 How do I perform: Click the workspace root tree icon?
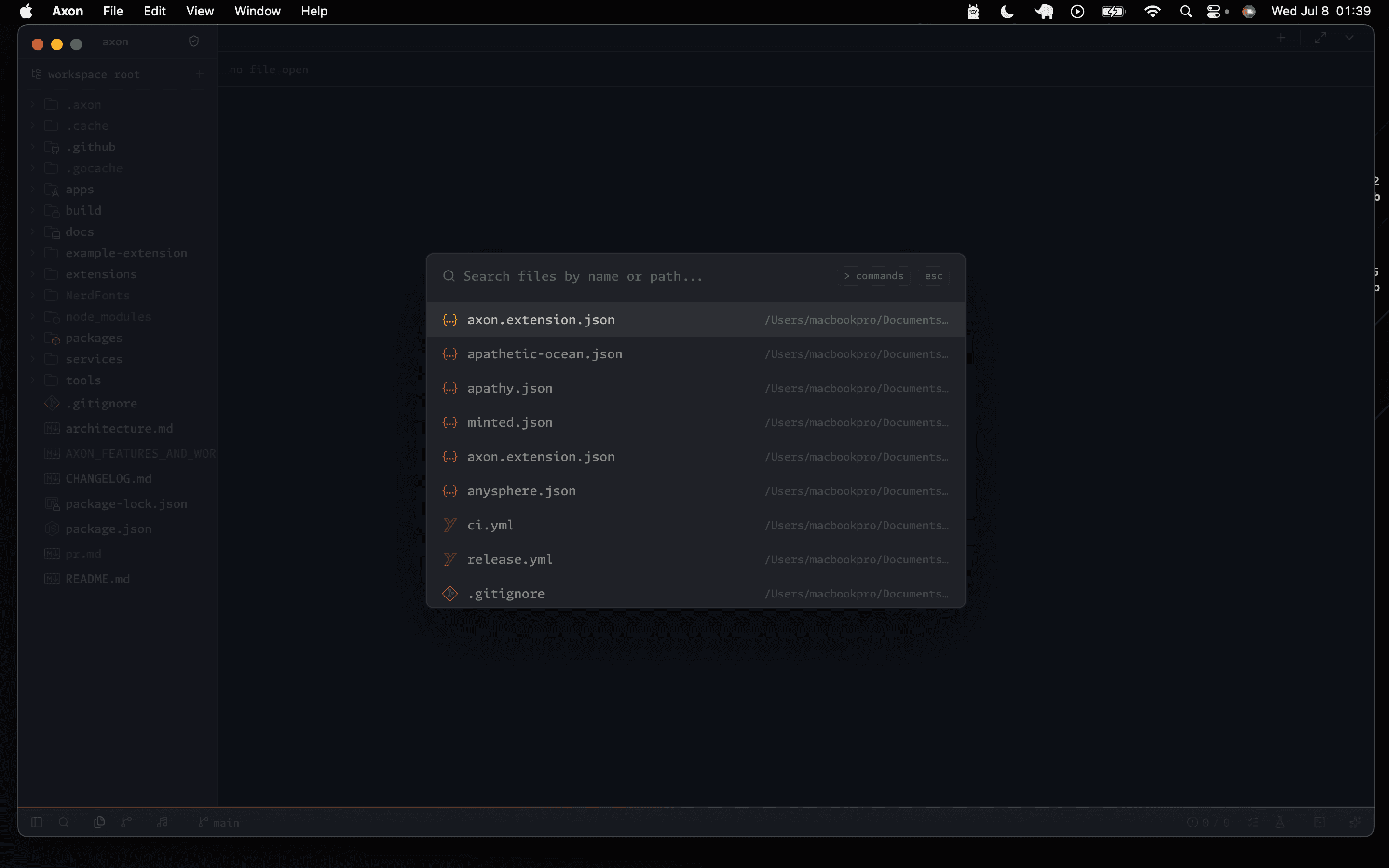(37, 74)
